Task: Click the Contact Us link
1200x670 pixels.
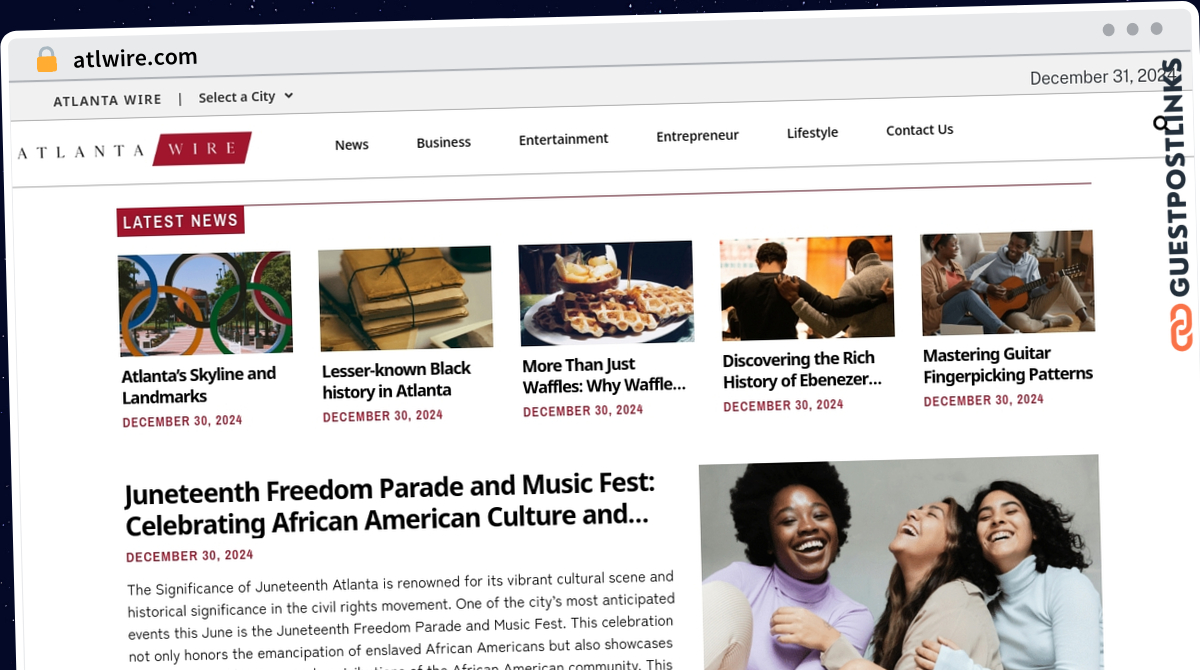Action: pos(919,130)
